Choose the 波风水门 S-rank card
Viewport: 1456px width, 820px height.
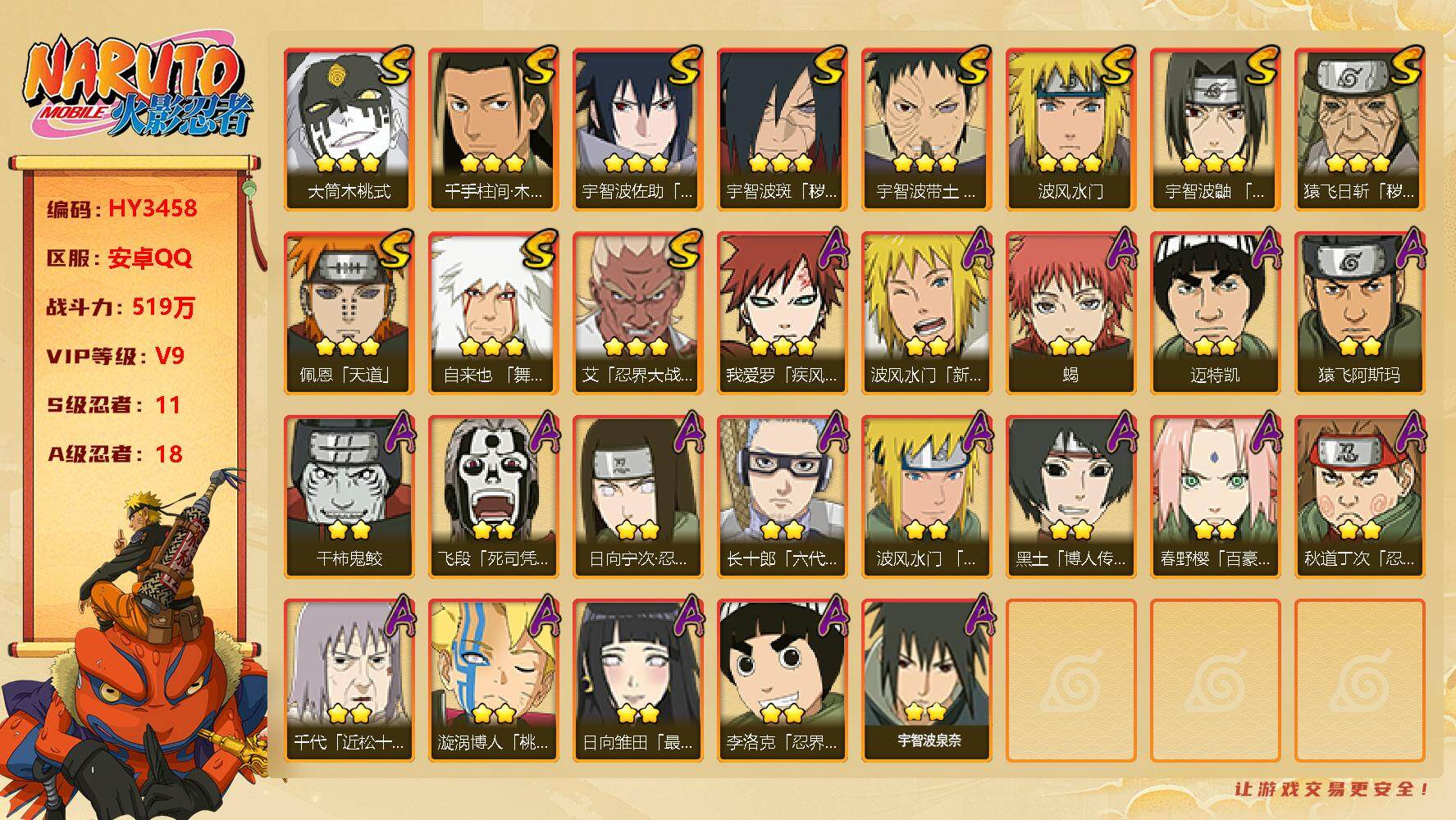coord(1070,129)
